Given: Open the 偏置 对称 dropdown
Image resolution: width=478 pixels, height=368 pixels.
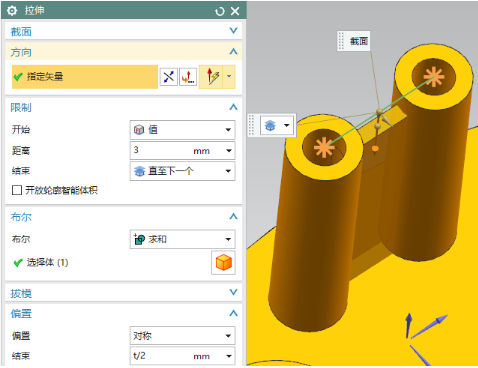Looking at the screenshot, I should tap(182, 335).
